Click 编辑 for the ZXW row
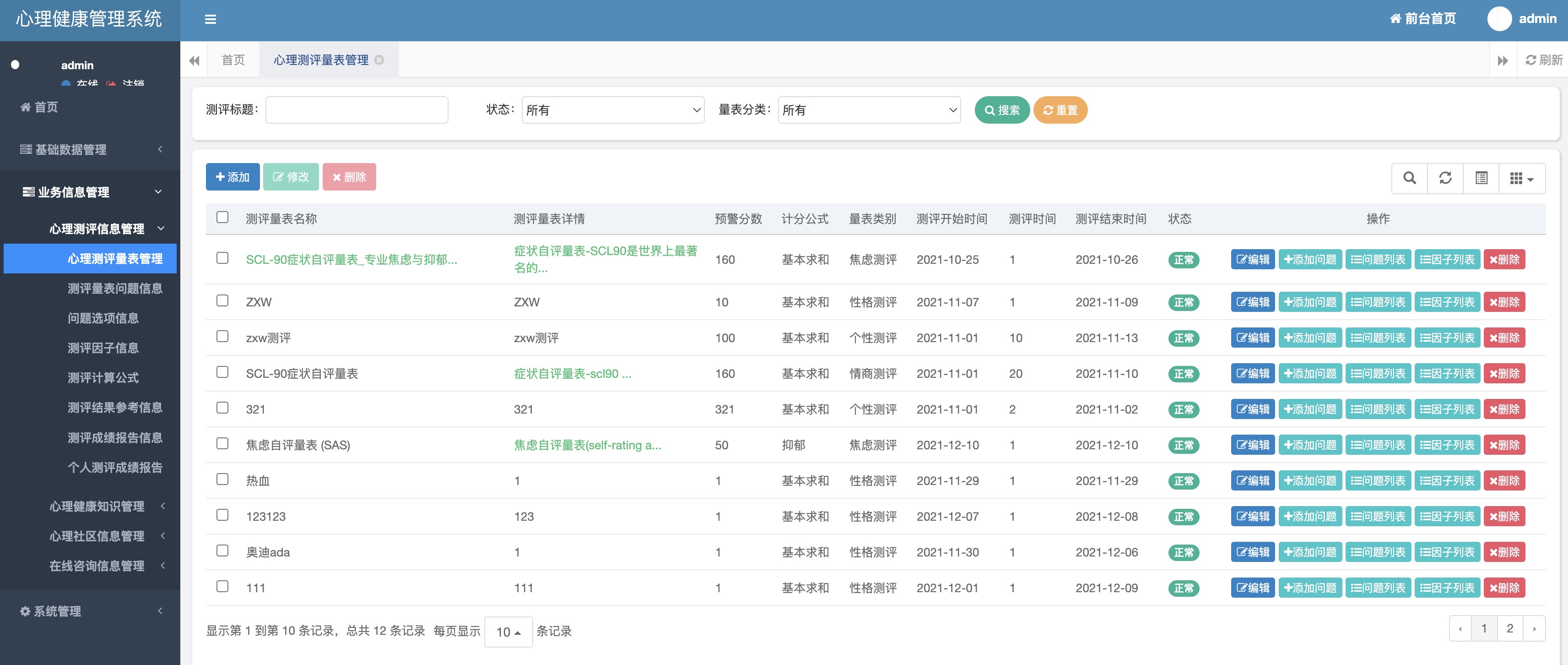Viewport: 1568px width, 665px height. coord(1253,302)
